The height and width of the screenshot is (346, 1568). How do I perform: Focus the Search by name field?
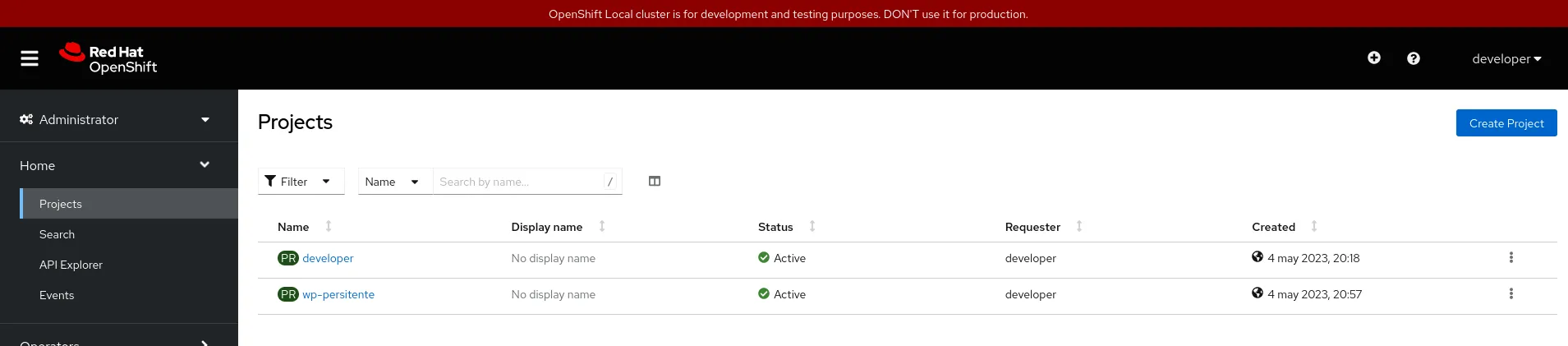click(519, 182)
